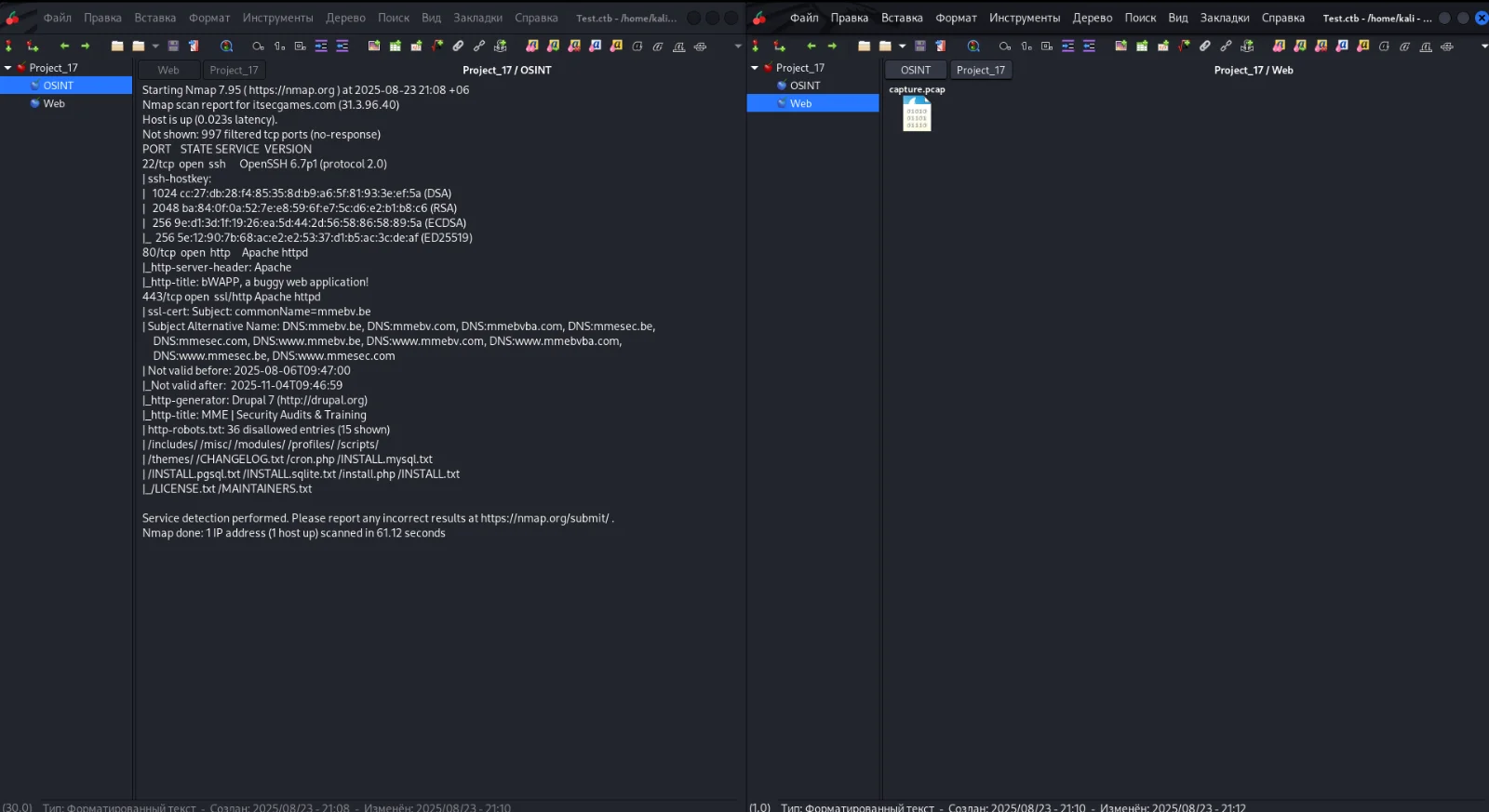Insert LaTeX math via right window toolbar
This screenshot has width=1489, height=812.
coord(1184,46)
